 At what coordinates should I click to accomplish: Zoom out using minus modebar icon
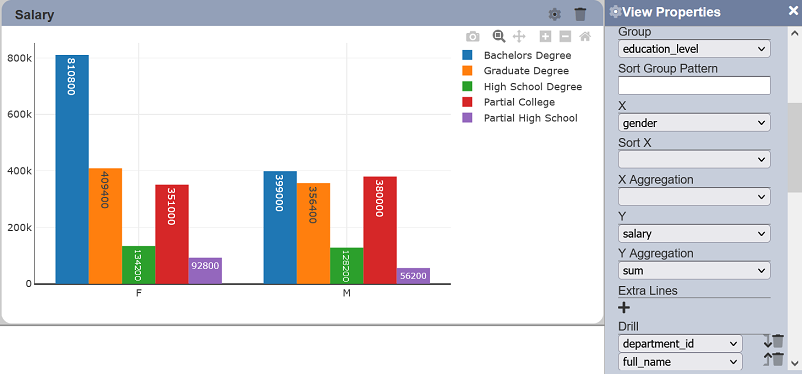565,36
